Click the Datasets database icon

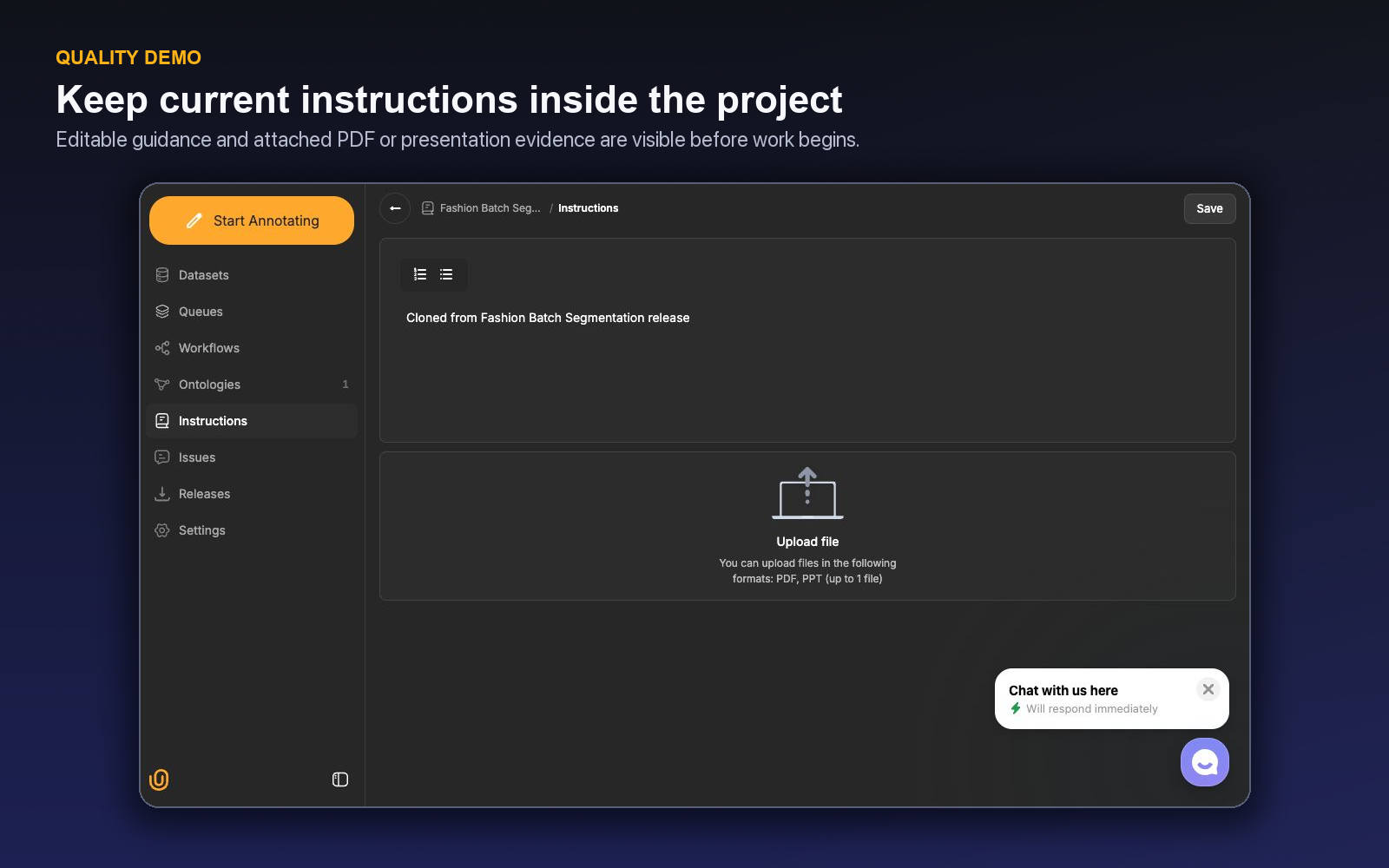(162, 275)
